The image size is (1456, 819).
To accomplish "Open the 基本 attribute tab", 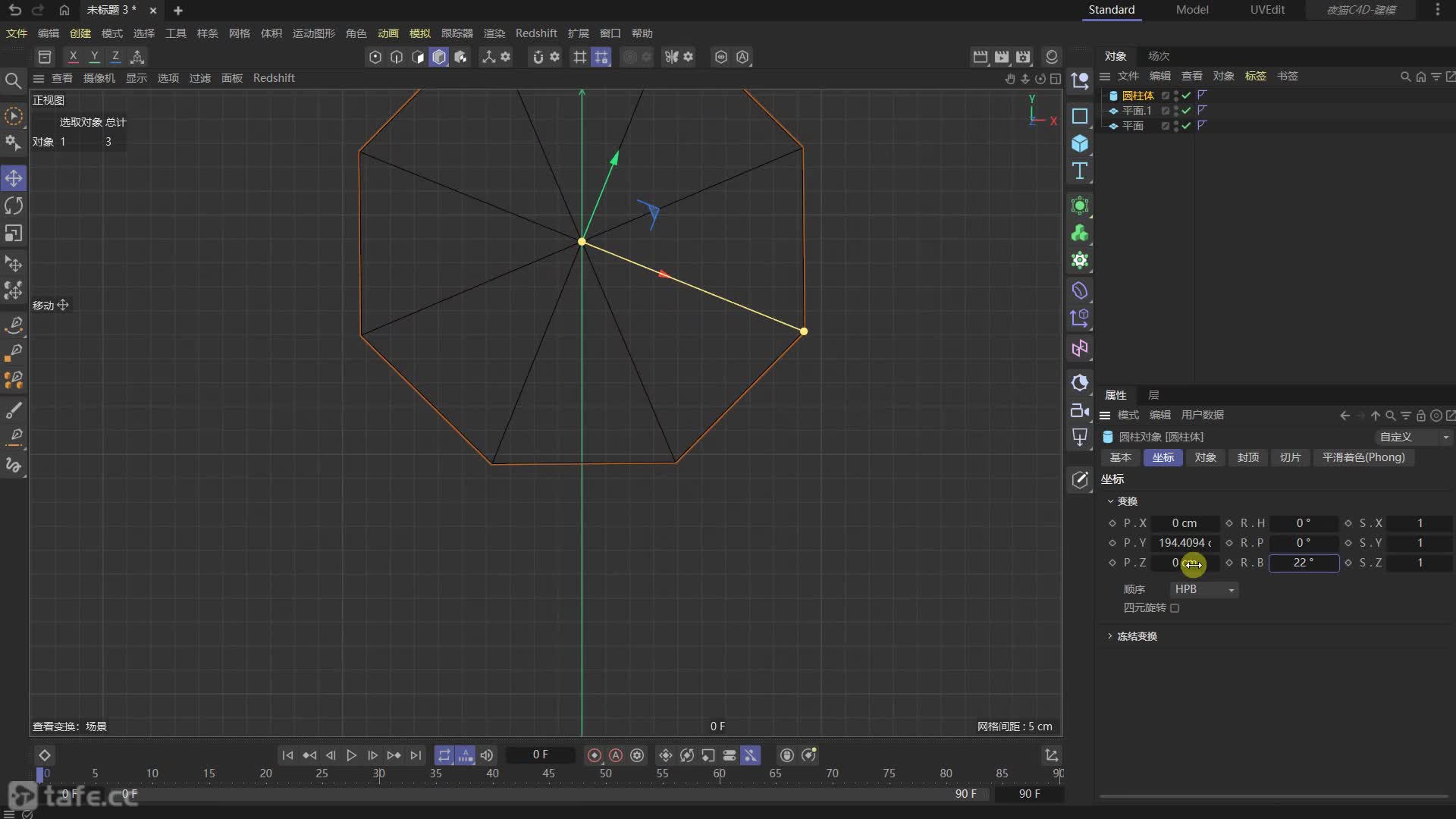I will 1120,457.
